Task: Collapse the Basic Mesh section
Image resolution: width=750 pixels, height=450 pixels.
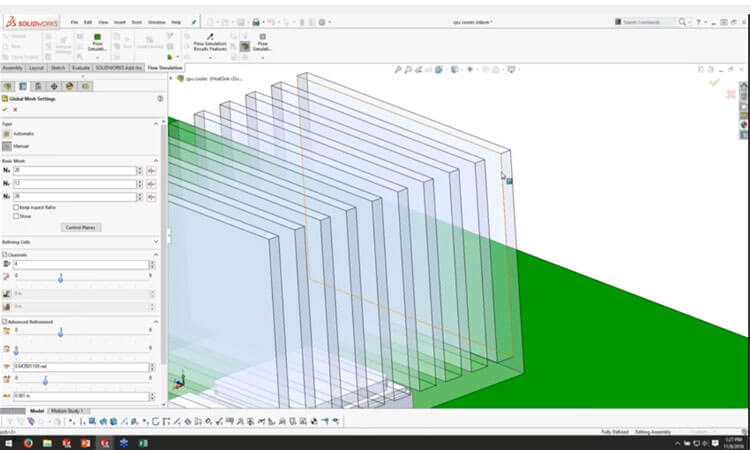Action: coord(157,159)
